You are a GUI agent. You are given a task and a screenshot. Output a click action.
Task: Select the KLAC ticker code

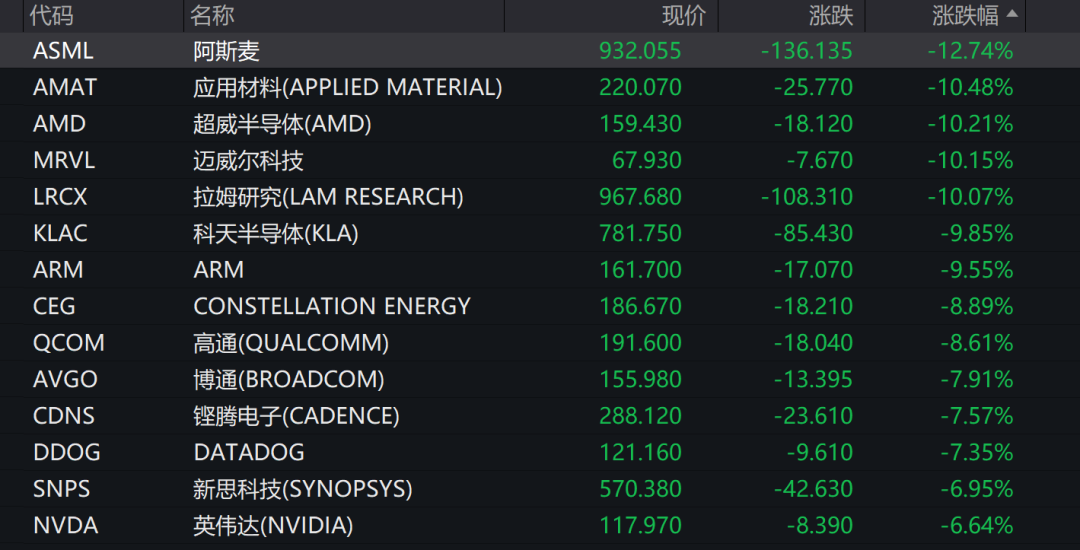(61, 233)
